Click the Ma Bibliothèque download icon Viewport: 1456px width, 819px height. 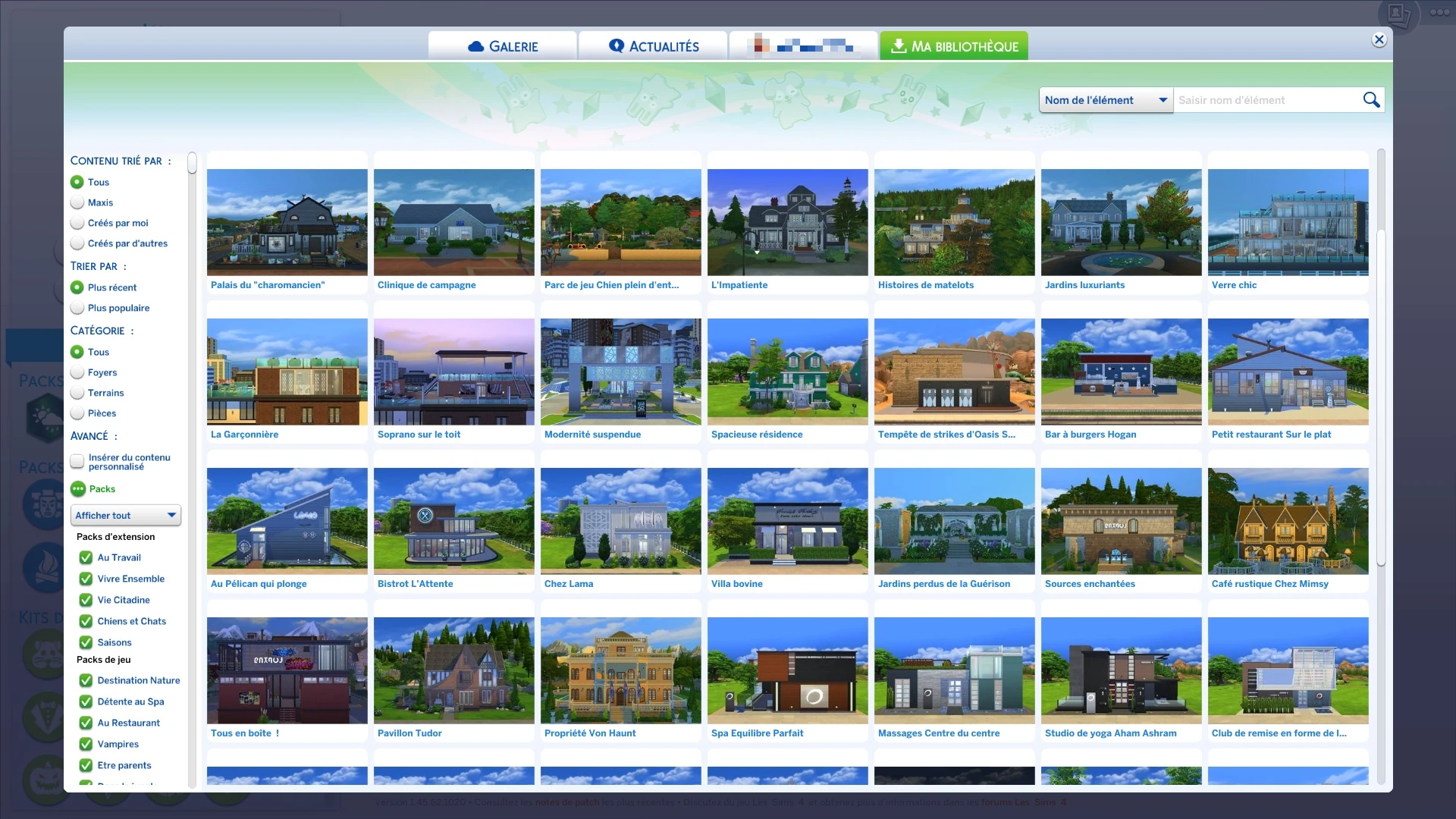click(899, 45)
